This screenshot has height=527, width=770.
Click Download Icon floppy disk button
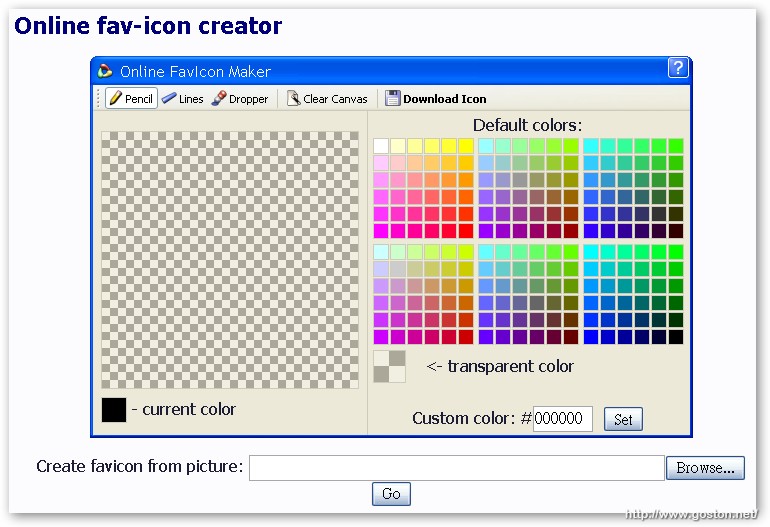tap(436, 99)
